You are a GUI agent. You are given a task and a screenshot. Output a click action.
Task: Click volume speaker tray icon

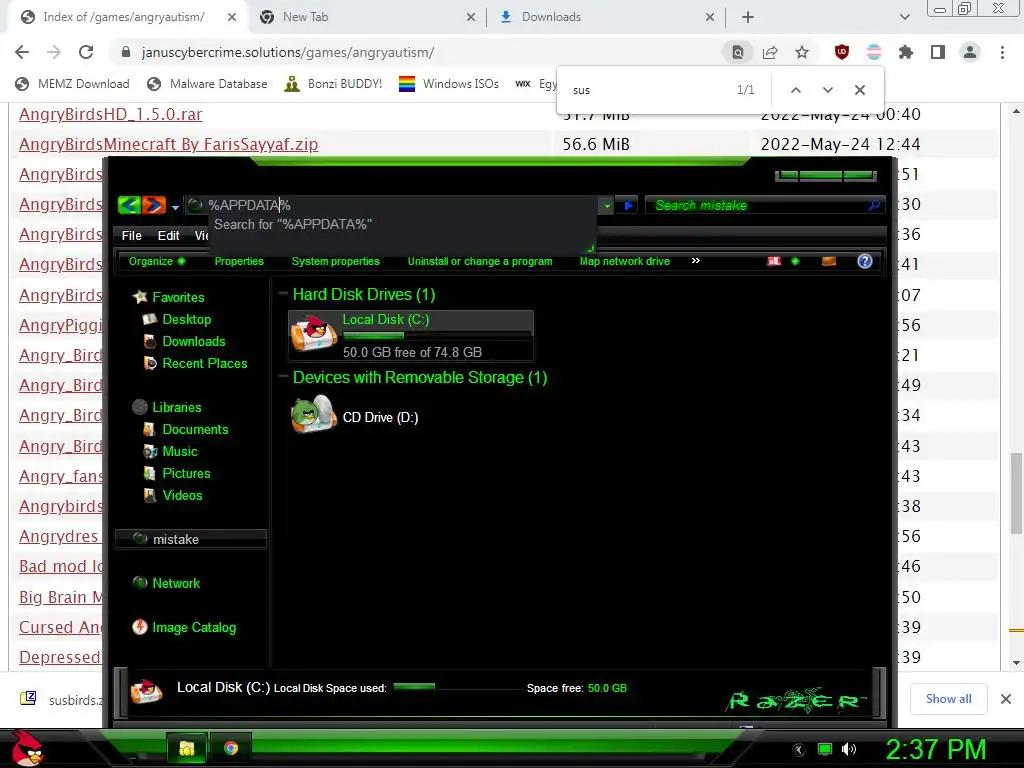849,750
